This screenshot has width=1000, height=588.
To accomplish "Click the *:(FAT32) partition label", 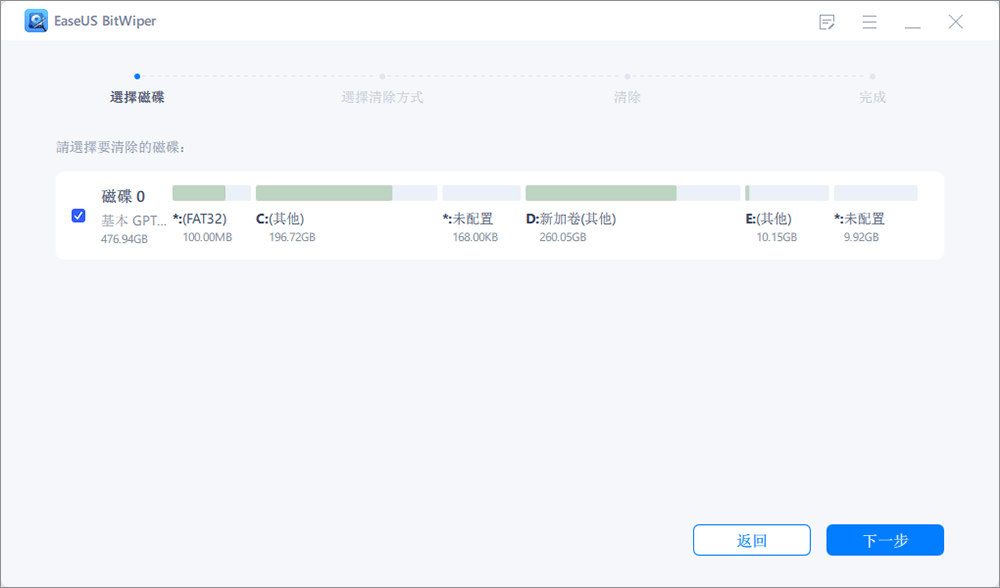I will click(200, 219).
